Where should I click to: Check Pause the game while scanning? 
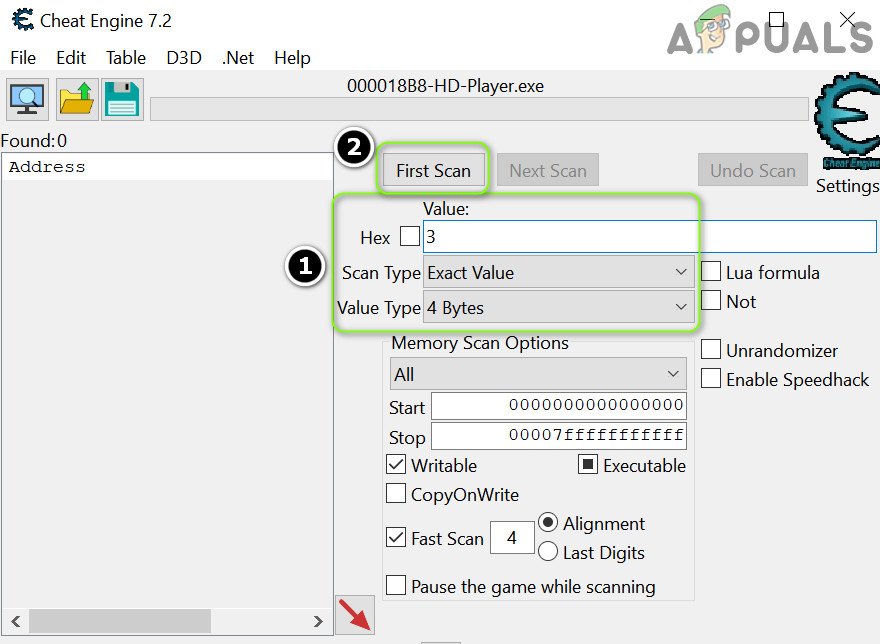click(396, 585)
